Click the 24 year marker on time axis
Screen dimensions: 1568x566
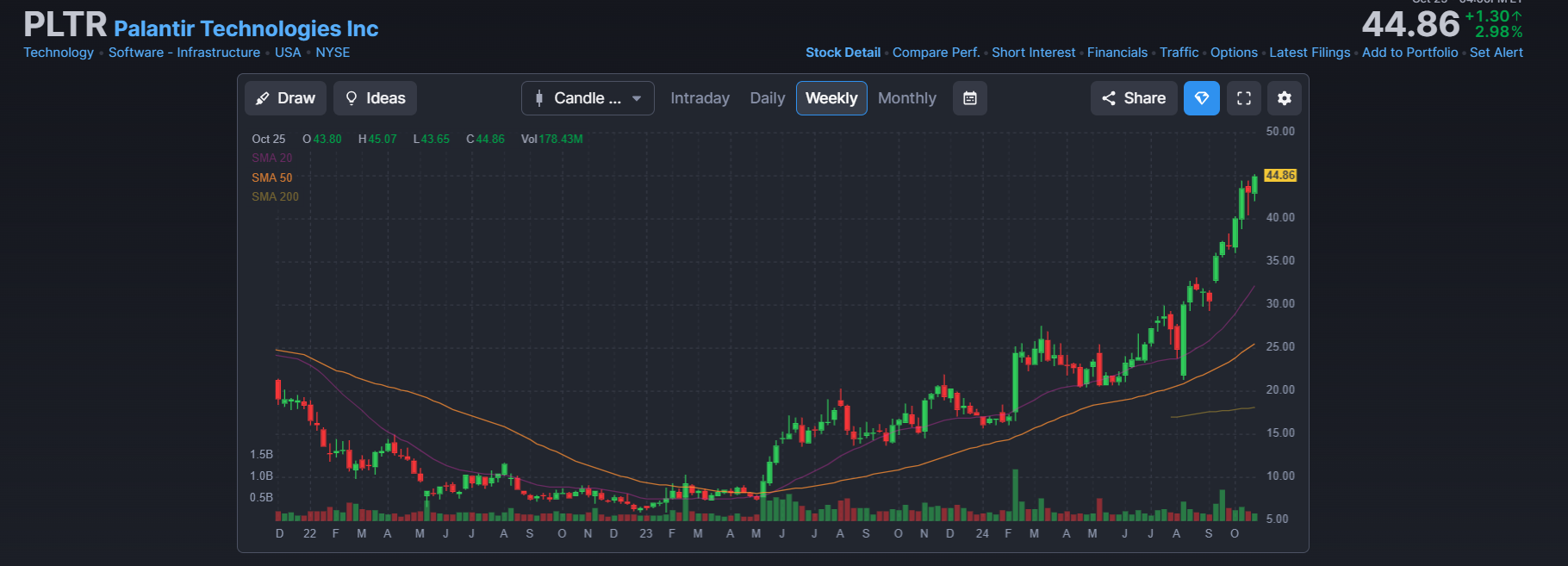click(982, 533)
